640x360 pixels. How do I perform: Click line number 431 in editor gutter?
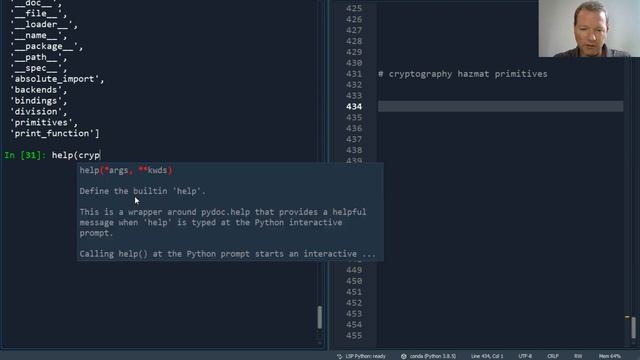click(x=353, y=74)
